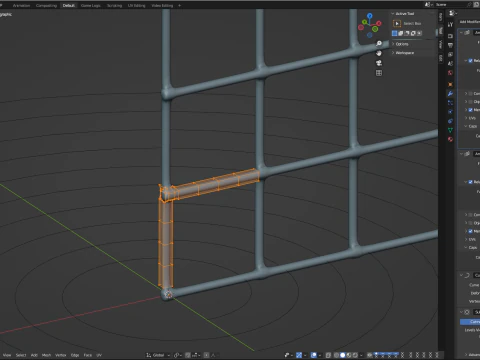Toggle Merge checkbox in second Array modifier
Screen dimensions: 480x360
pyautogui.click(x=470, y=231)
